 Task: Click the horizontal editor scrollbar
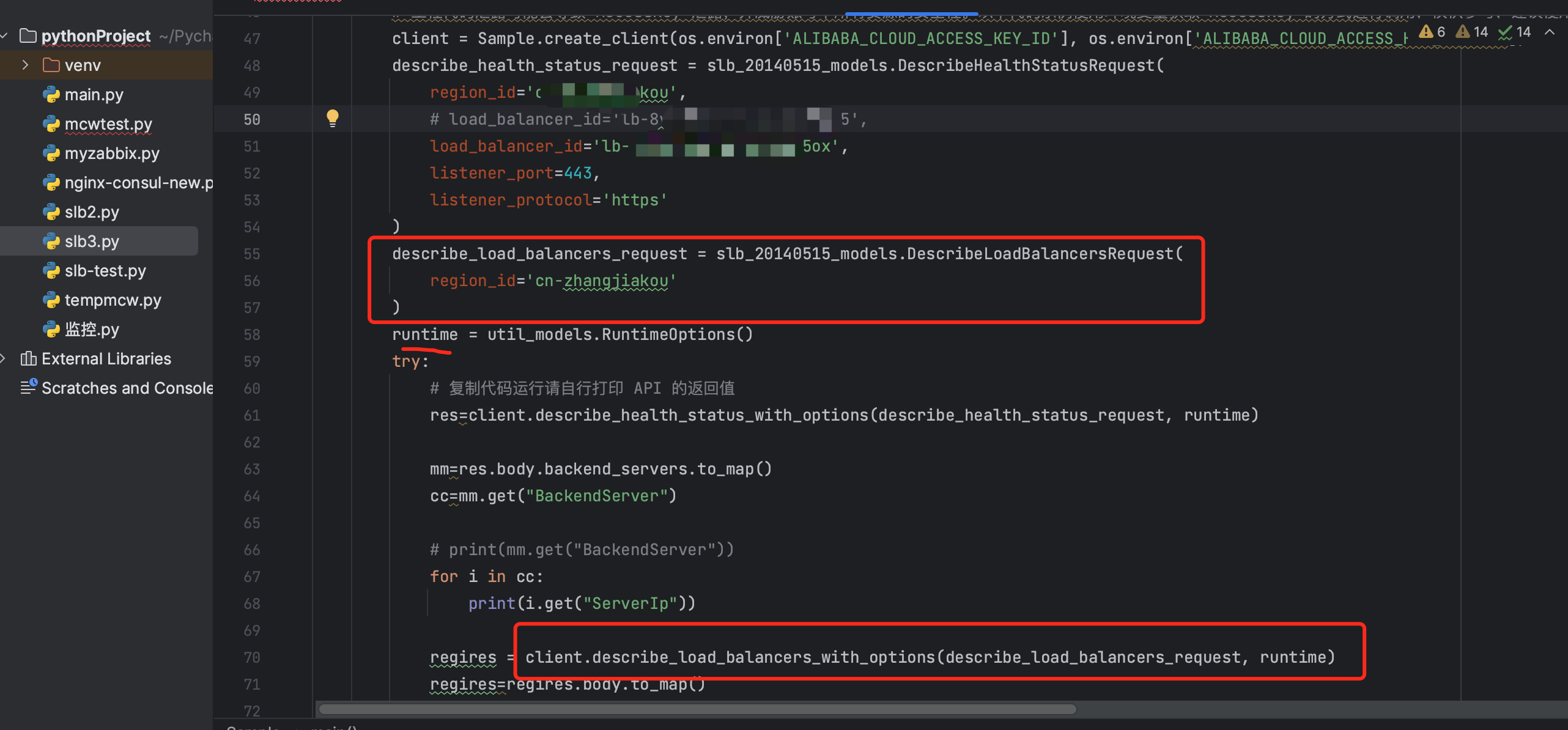click(697, 709)
